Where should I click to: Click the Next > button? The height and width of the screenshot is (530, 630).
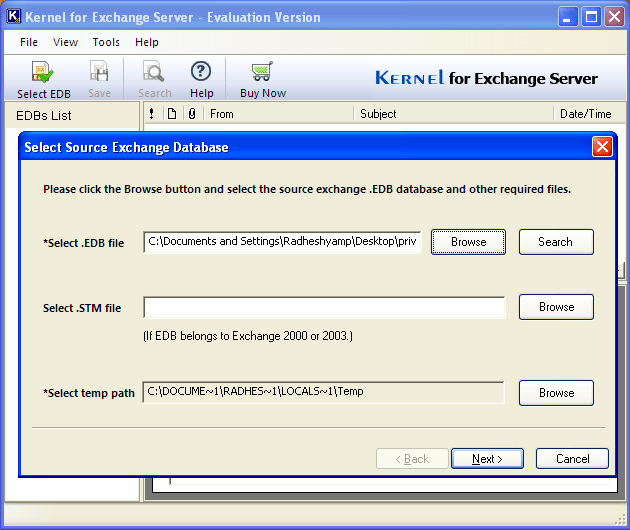(x=487, y=458)
